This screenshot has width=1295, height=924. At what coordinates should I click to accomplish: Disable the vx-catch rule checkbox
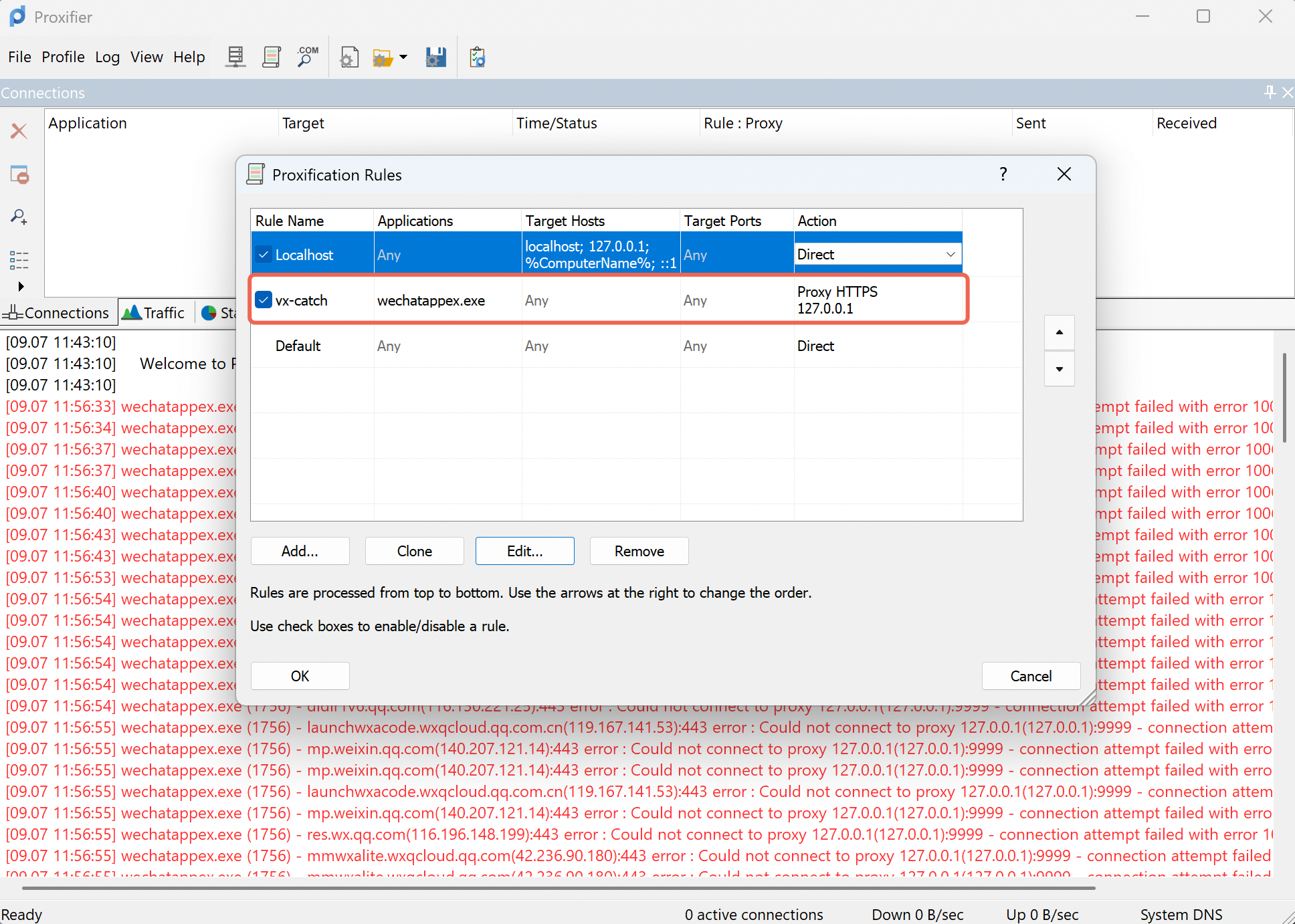click(x=264, y=300)
